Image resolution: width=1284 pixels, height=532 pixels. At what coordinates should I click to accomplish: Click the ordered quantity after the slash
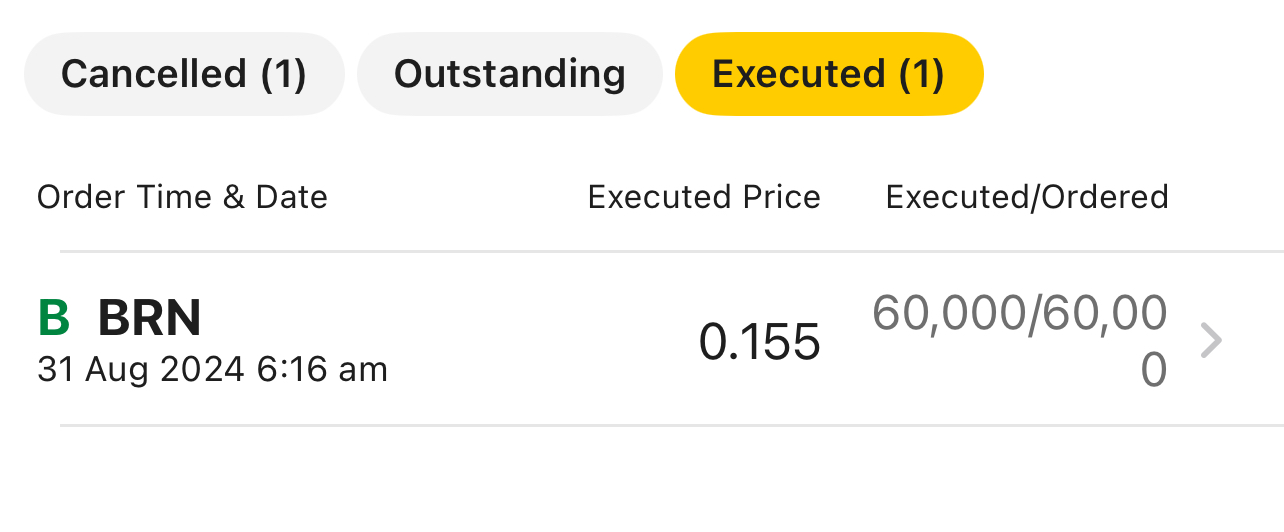tap(1103, 314)
